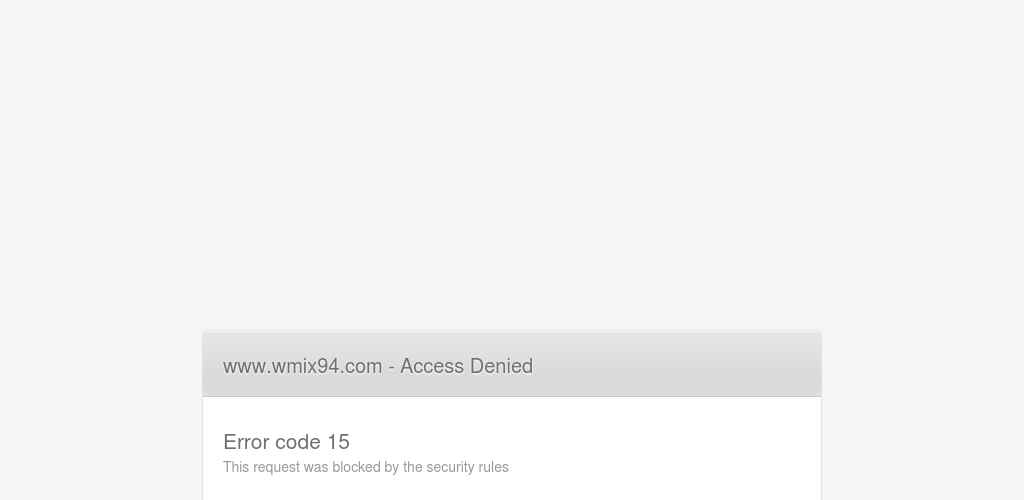Click the www.wmix94.com domain text
Image resolution: width=1024 pixels, height=500 pixels.
(302, 366)
